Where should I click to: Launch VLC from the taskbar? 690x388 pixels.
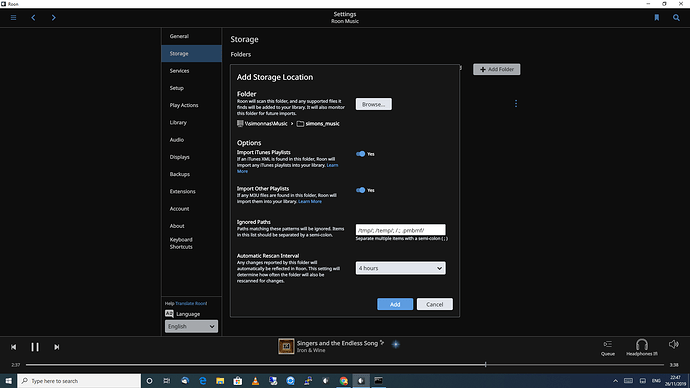(255, 381)
